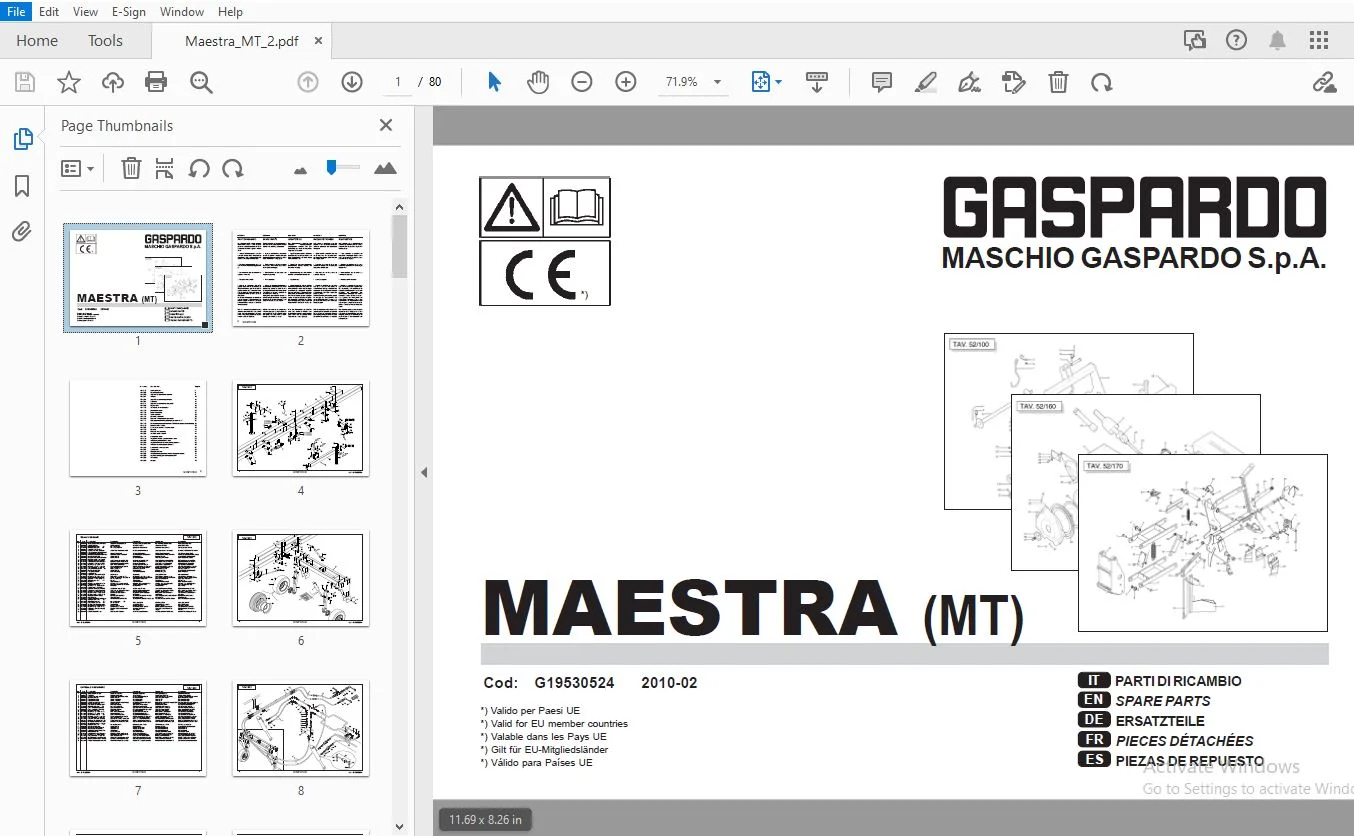Image resolution: width=1354 pixels, height=836 pixels.
Task: Show the Page Thumbnails panel icon in the sidebar
Action: (x=22, y=139)
